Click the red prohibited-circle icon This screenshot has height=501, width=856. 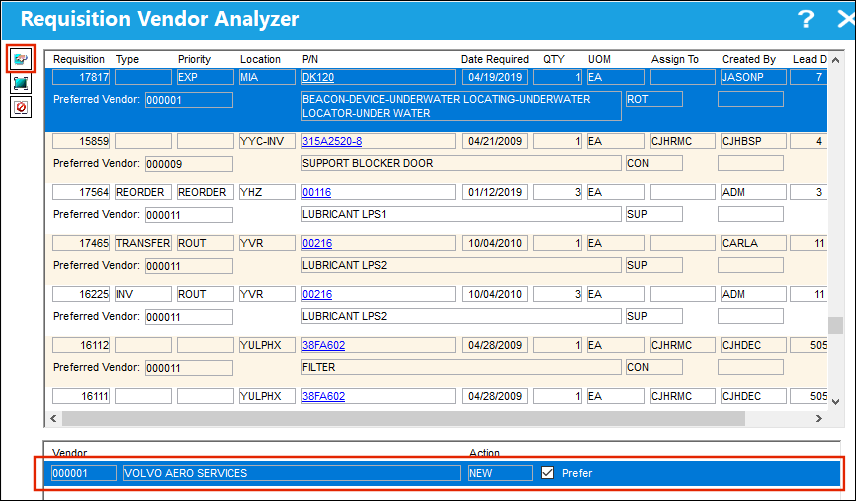21,107
